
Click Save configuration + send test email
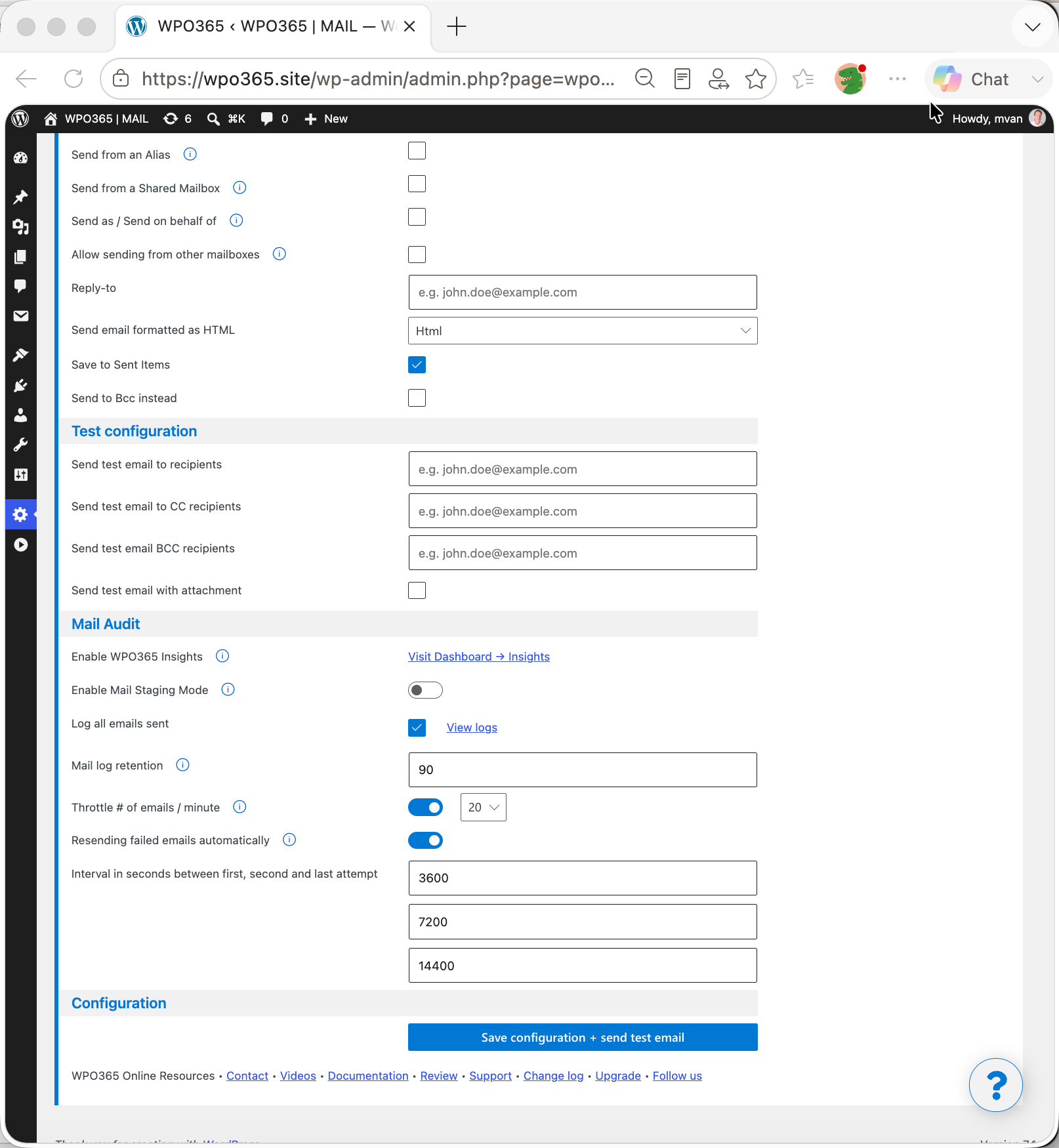583,1037
